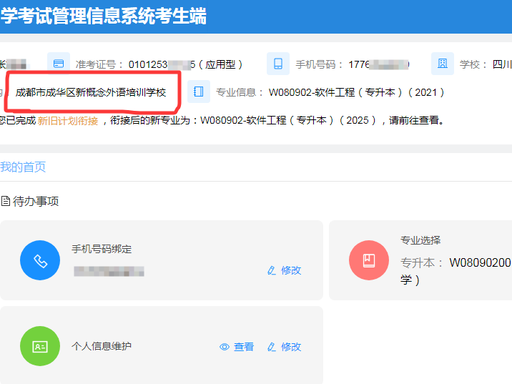Click the 准考证号 label
This screenshot has width=512, height=384.
point(99,64)
